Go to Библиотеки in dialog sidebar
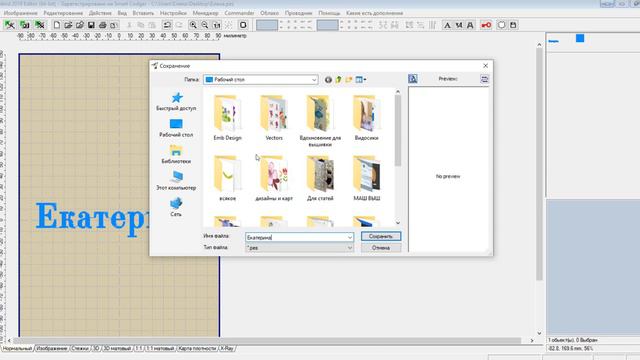 coord(176,155)
